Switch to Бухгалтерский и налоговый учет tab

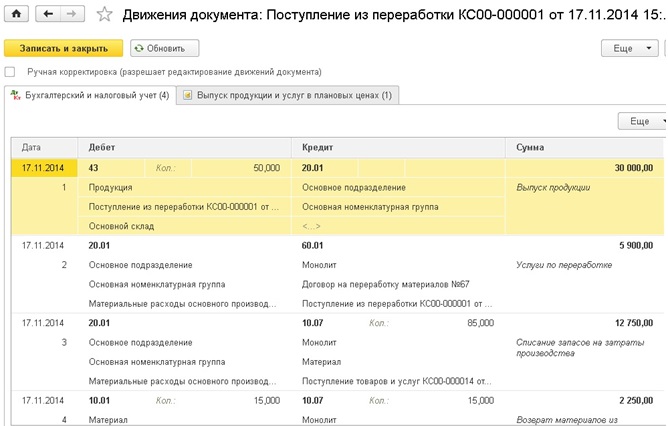tap(90, 95)
